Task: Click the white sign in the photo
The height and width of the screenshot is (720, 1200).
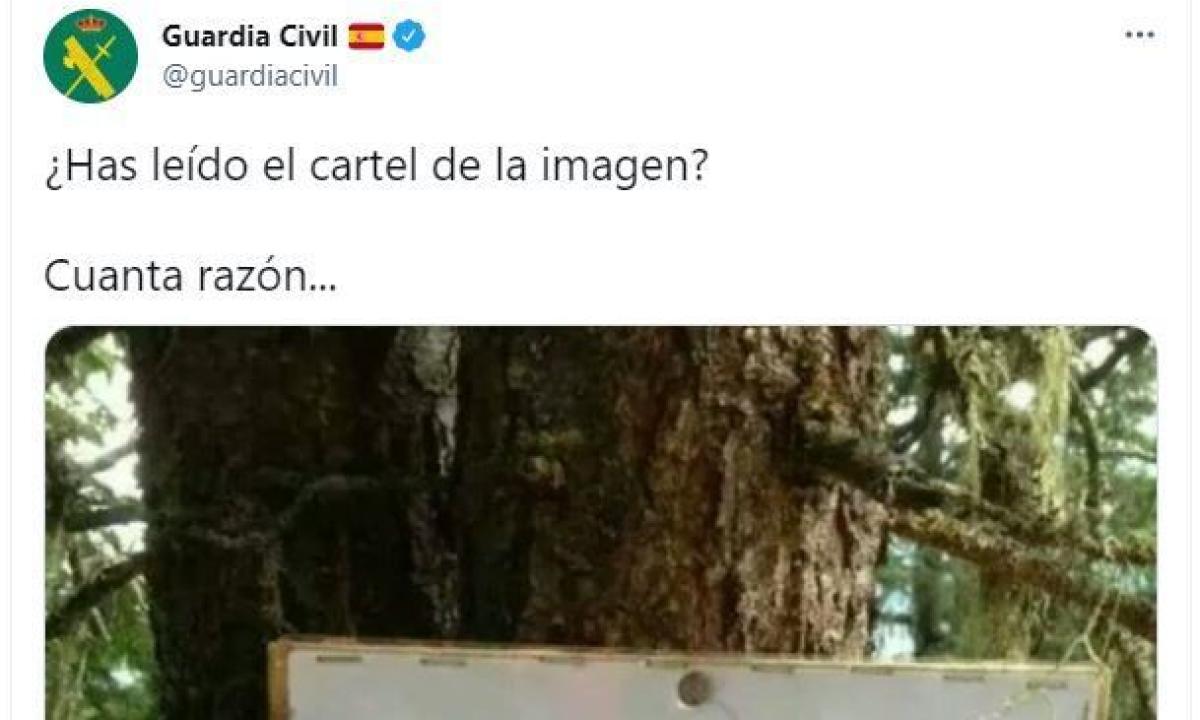Action: 690,682
